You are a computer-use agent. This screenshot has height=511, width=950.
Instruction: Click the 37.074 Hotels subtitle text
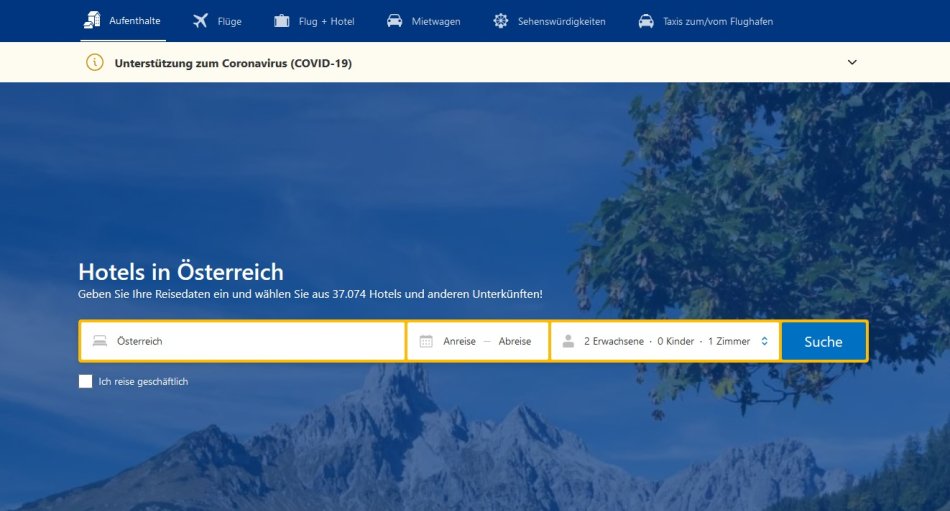tap(310, 294)
